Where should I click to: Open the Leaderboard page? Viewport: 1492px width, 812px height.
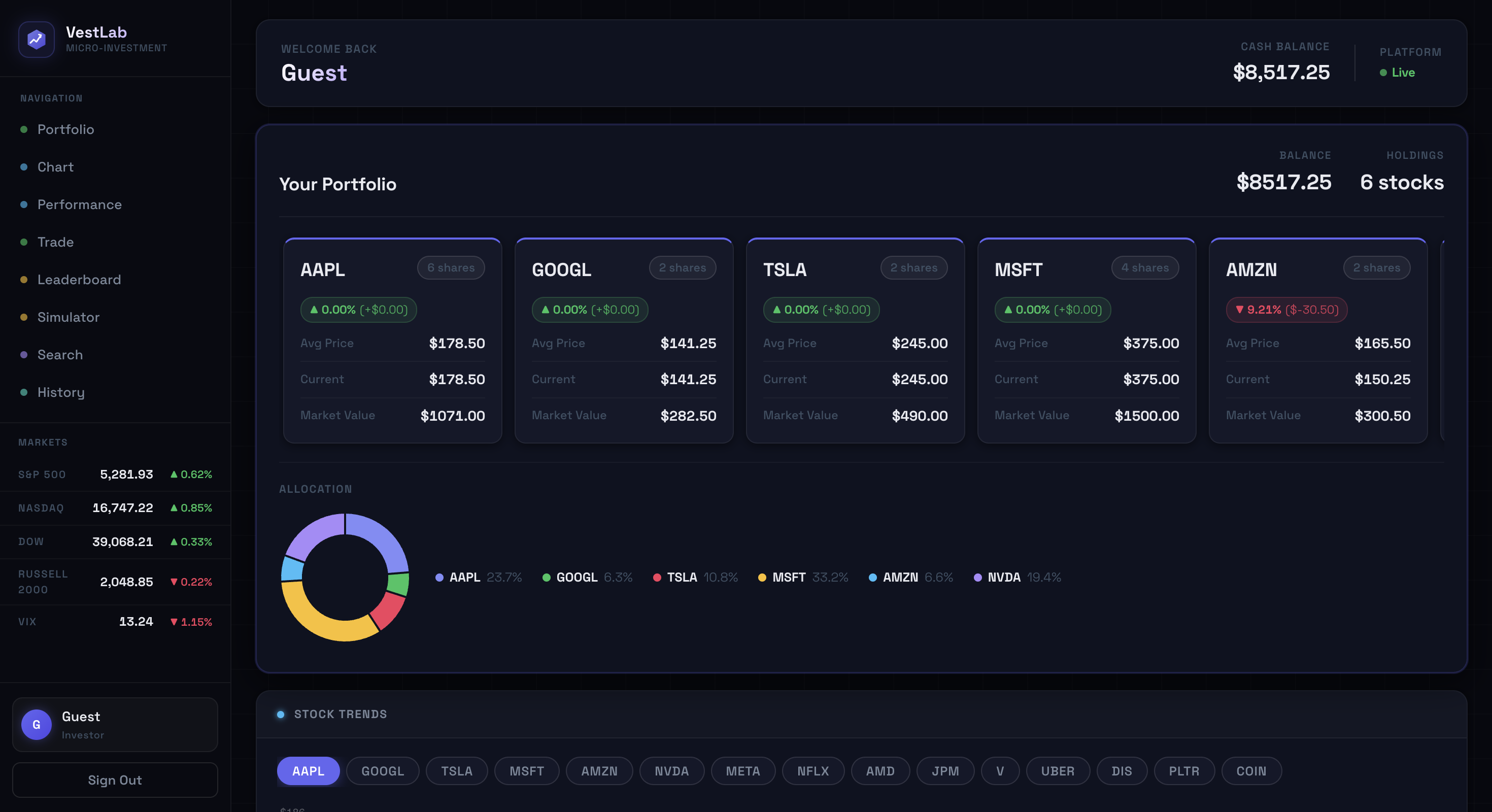click(115, 280)
